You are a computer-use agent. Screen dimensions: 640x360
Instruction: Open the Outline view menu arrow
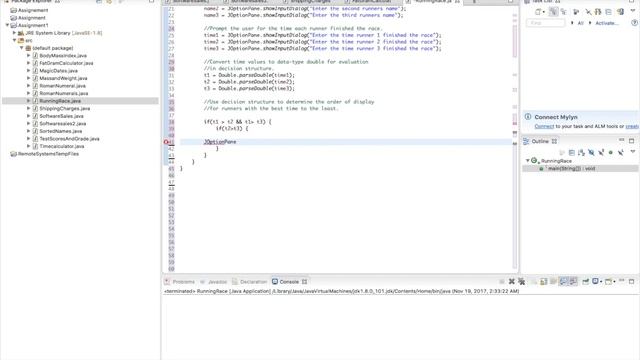point(633,152)
